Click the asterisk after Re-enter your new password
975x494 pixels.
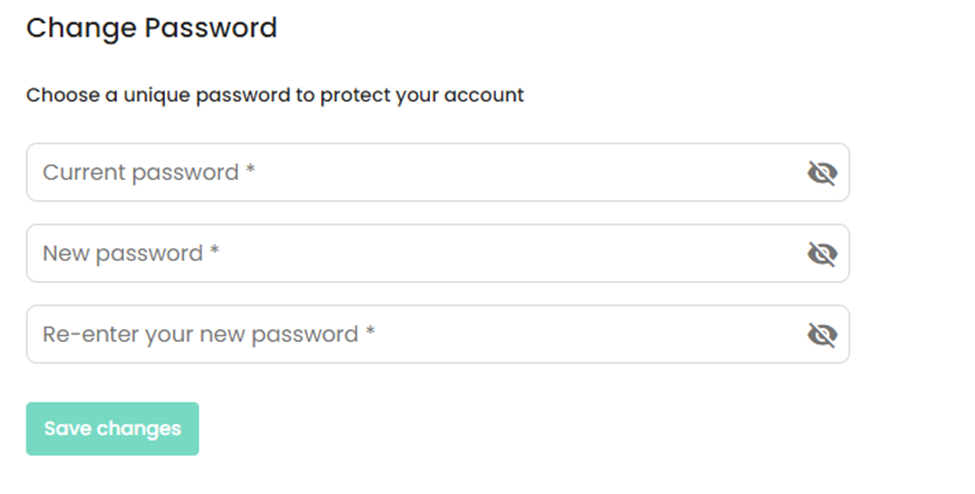(x=370, y=332)
